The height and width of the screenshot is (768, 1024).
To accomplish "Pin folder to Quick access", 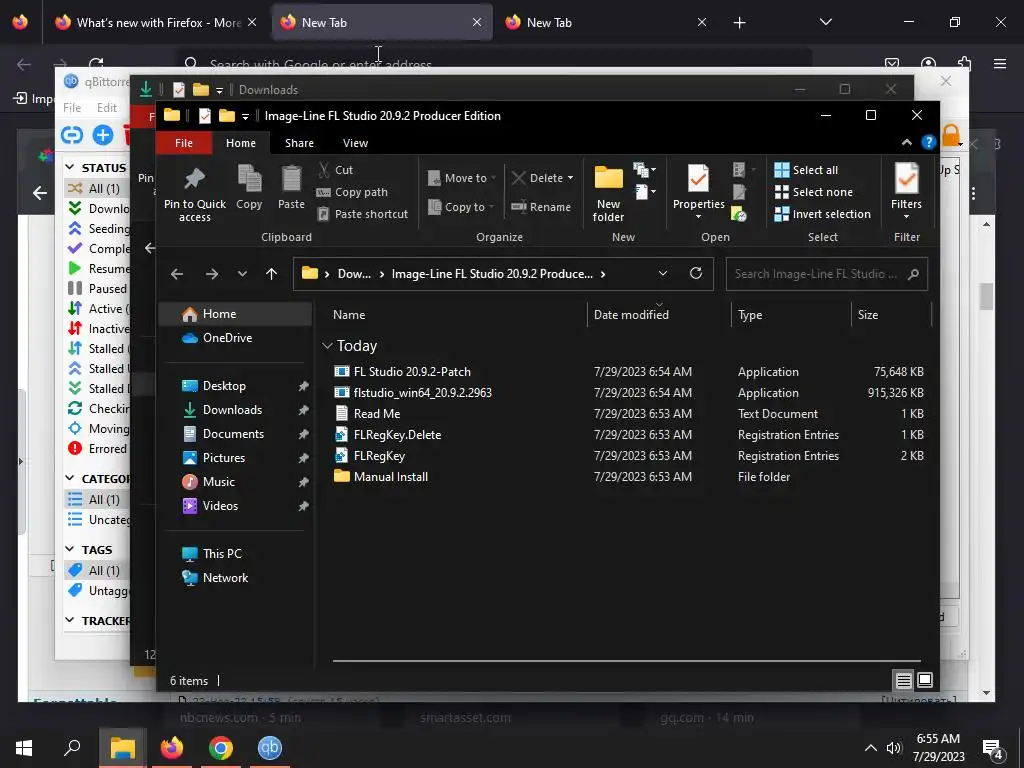I will (195, 193).
